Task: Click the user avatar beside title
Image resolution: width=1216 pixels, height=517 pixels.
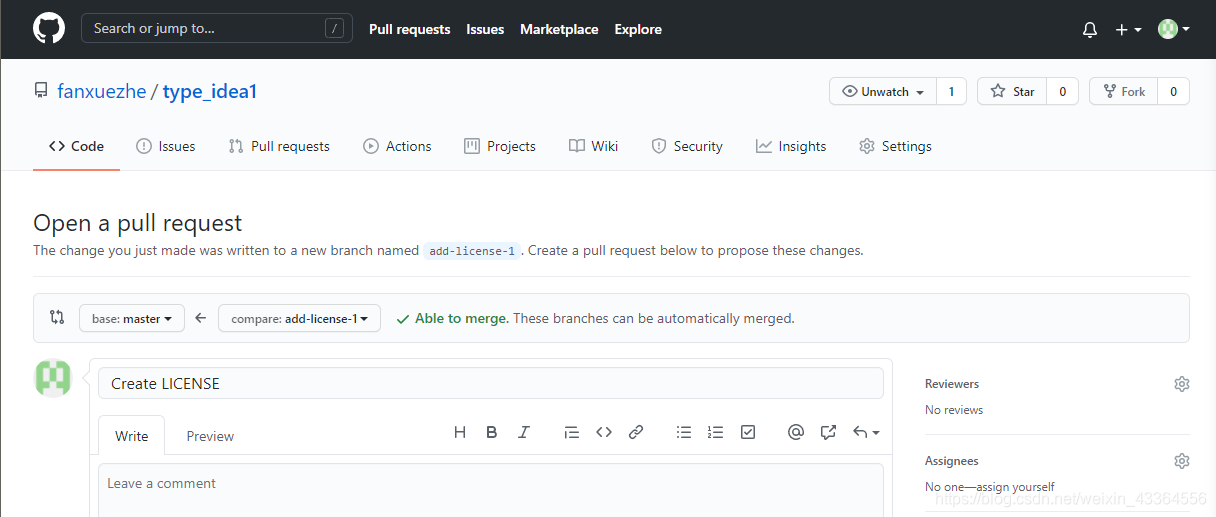Action: coord(53,378)
